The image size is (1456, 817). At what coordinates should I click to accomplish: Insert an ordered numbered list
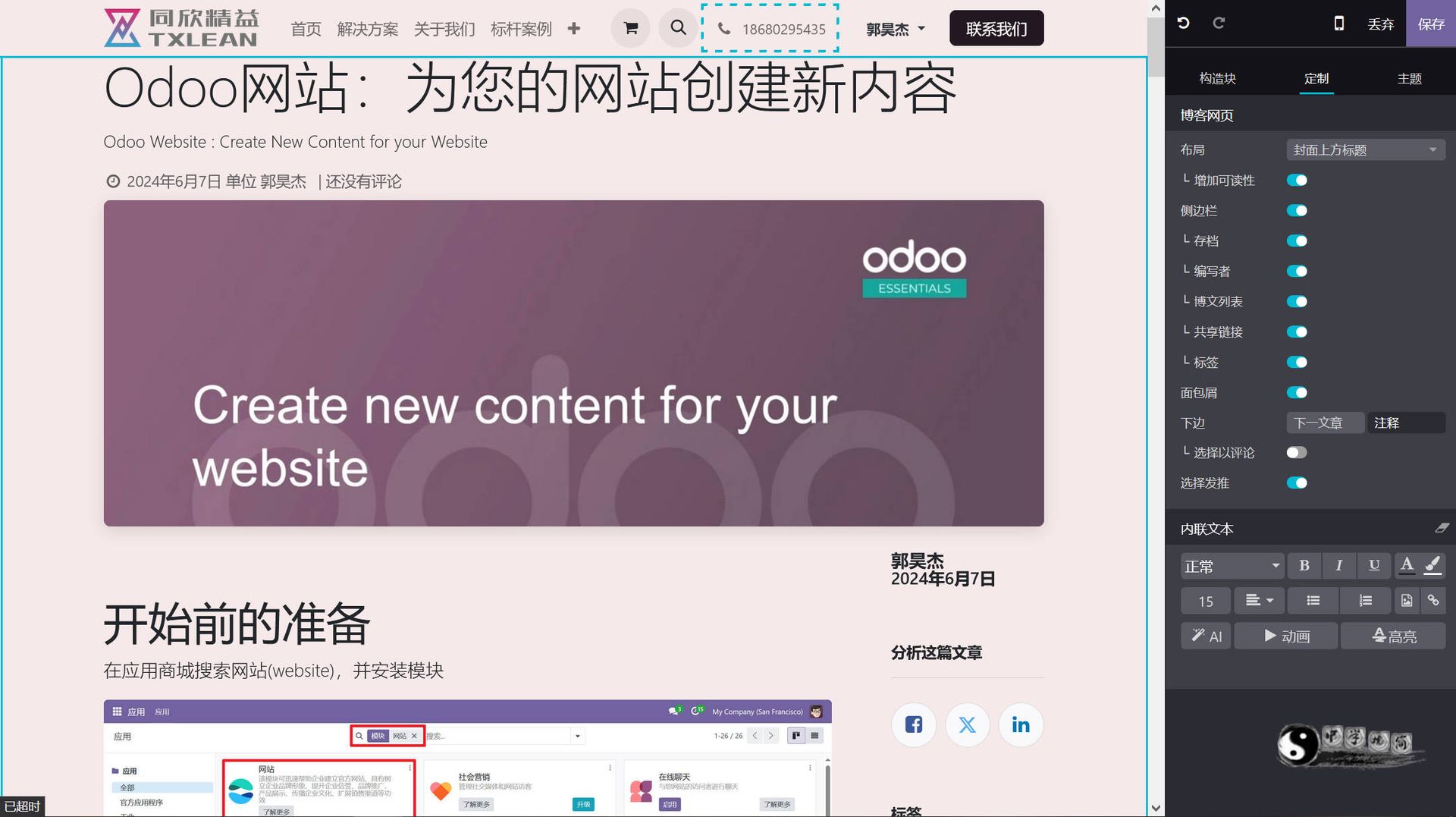click(1365, 600)
